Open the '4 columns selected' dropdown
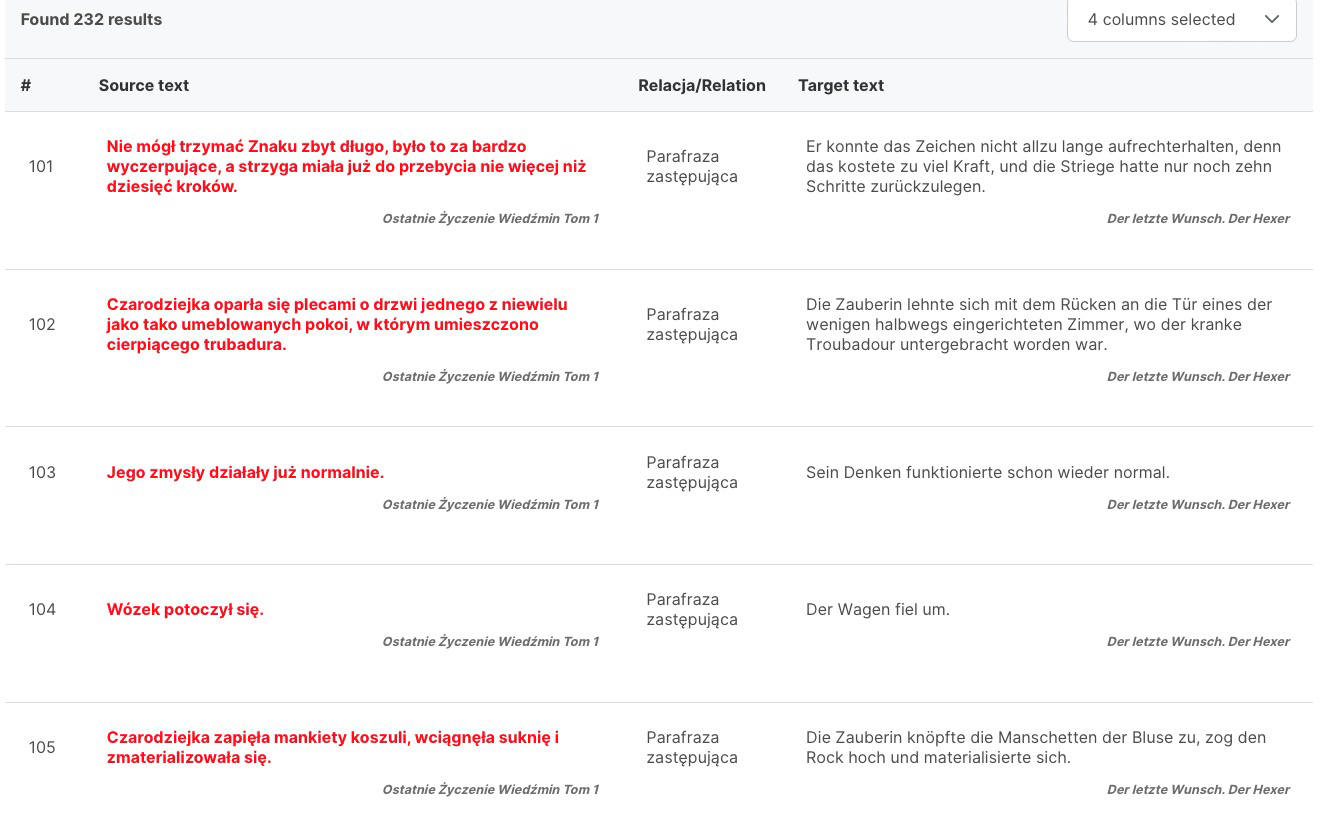Image resolution: width=1323 pixels, height=821 pixels. click(x=1160, y=20)
